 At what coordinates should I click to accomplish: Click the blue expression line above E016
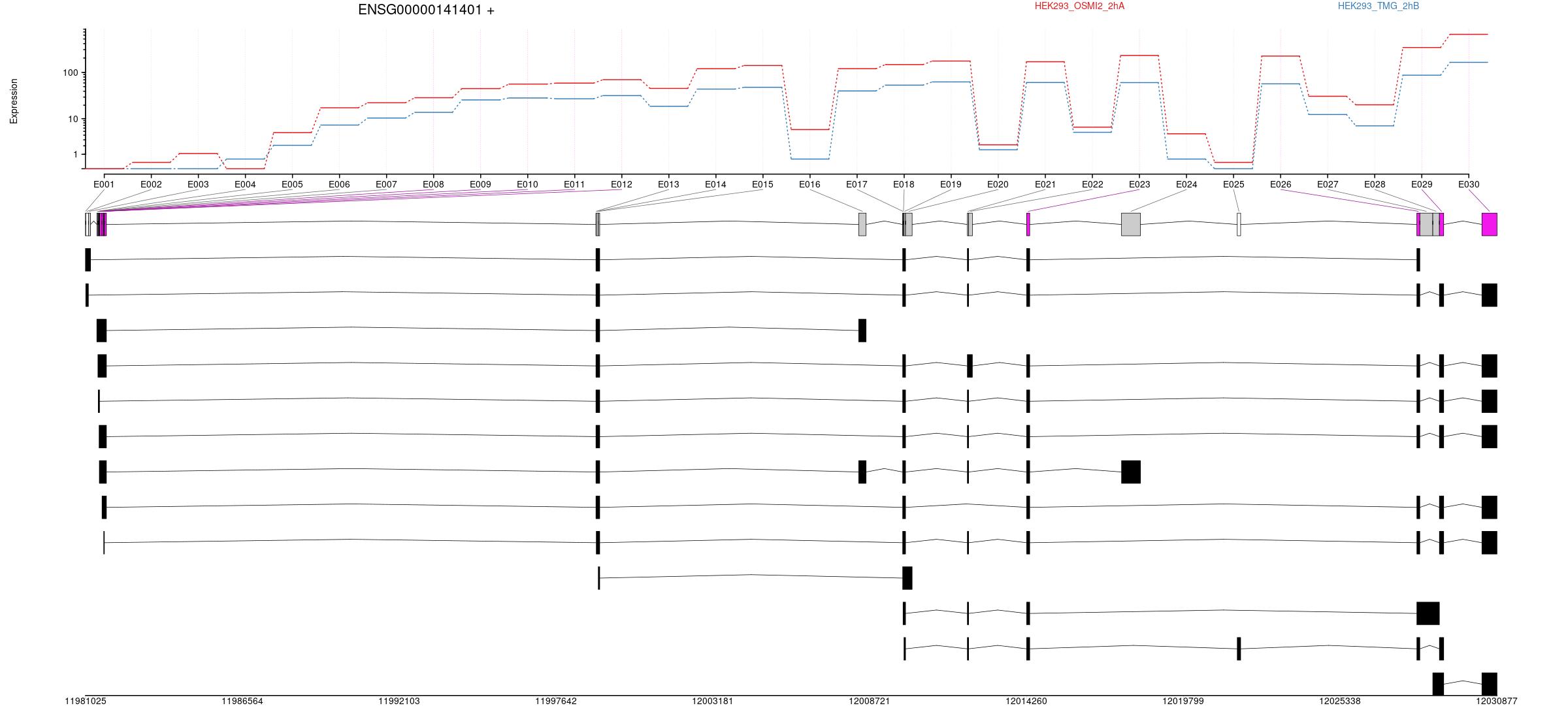(809, 159)
